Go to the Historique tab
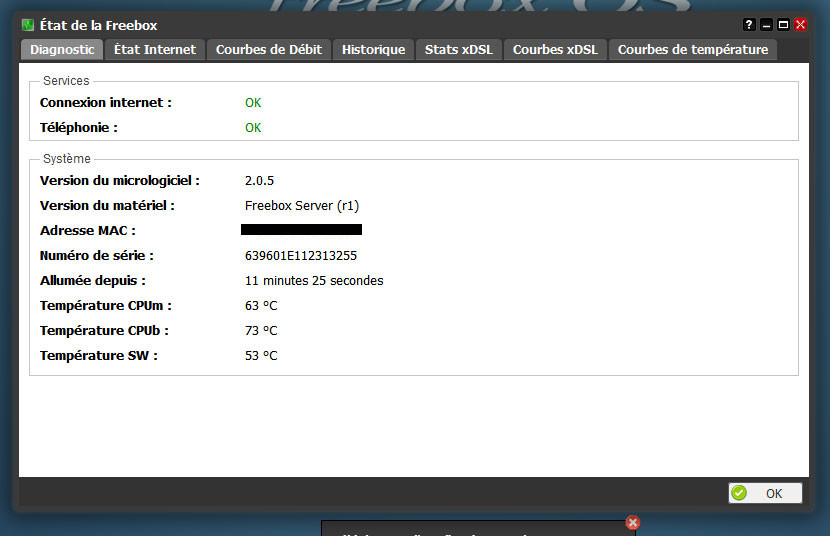 pyautogui.click(x=373, y=50)
